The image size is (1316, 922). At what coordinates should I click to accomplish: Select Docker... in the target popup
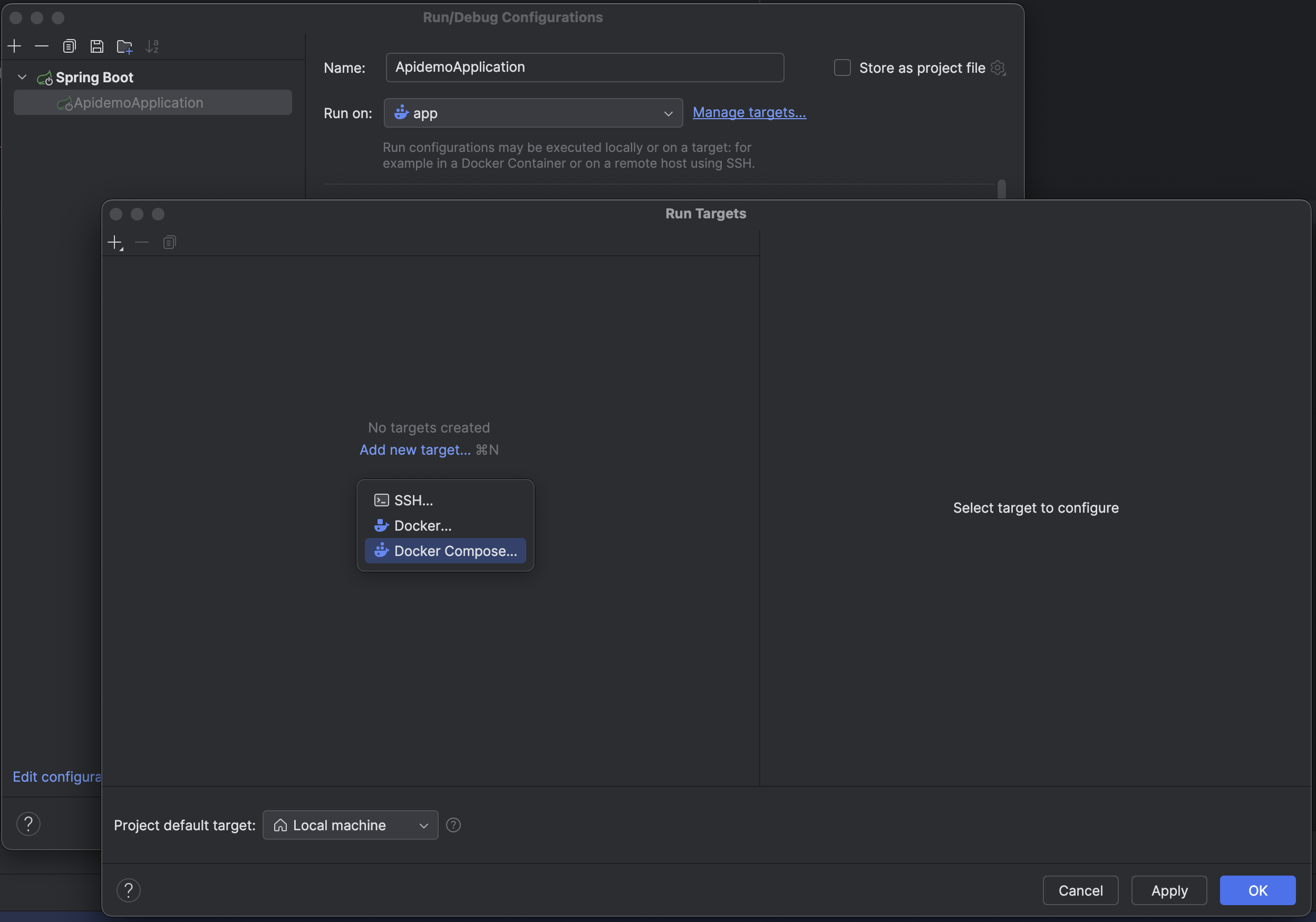[422, 525]
